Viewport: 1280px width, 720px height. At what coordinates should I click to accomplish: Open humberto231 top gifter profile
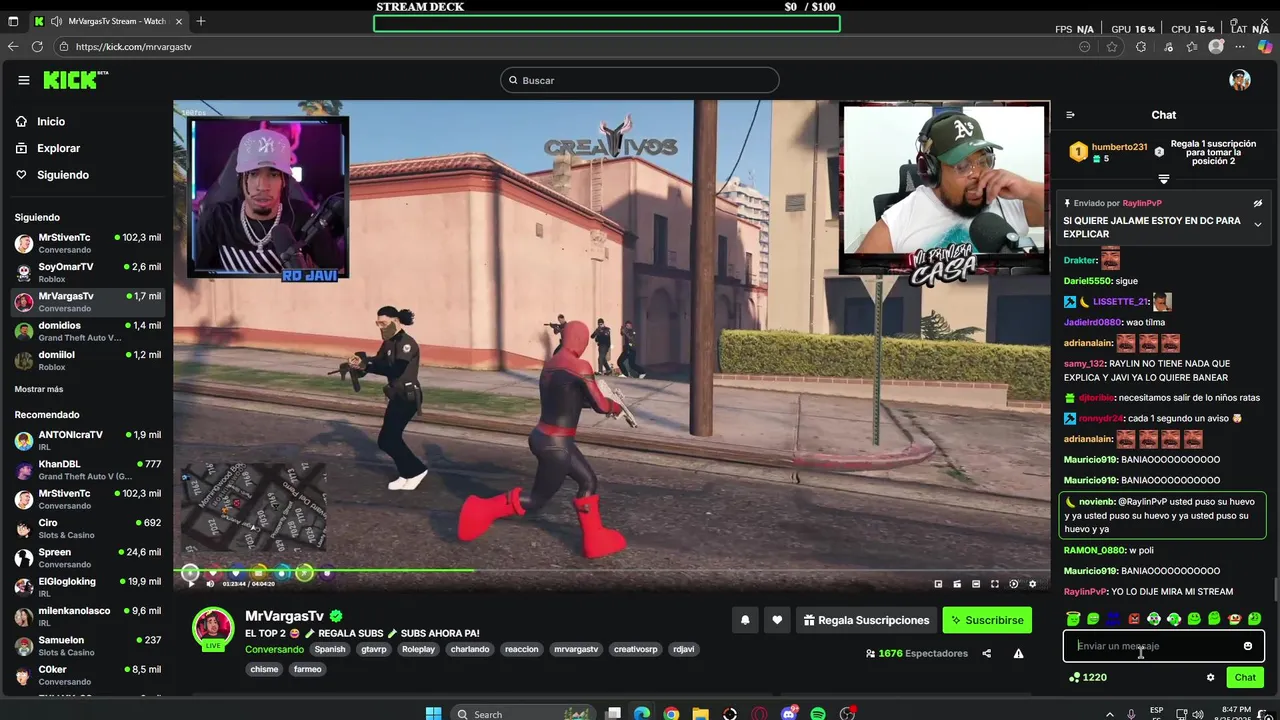pyautogui.click(x=1119, y=147)
